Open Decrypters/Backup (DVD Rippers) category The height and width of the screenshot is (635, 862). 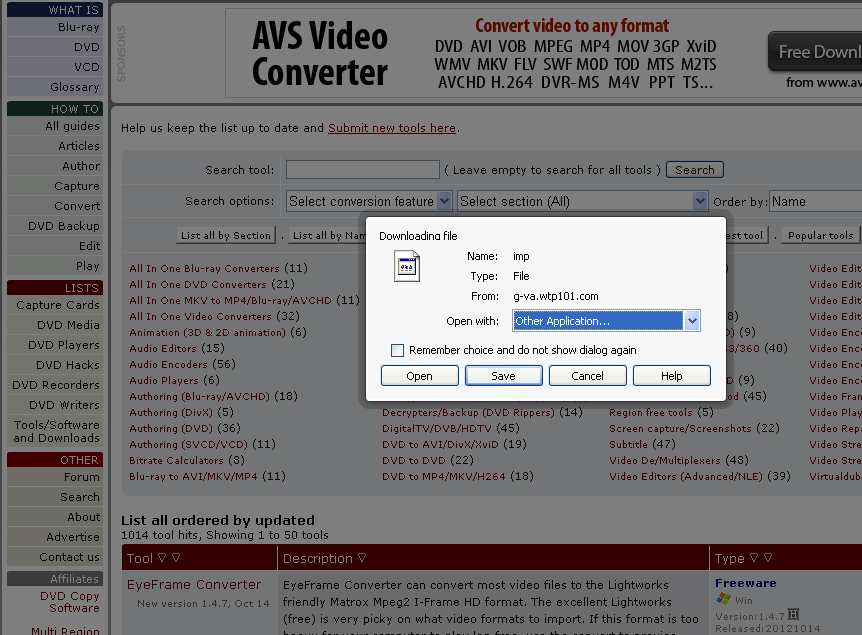point(468,412)
